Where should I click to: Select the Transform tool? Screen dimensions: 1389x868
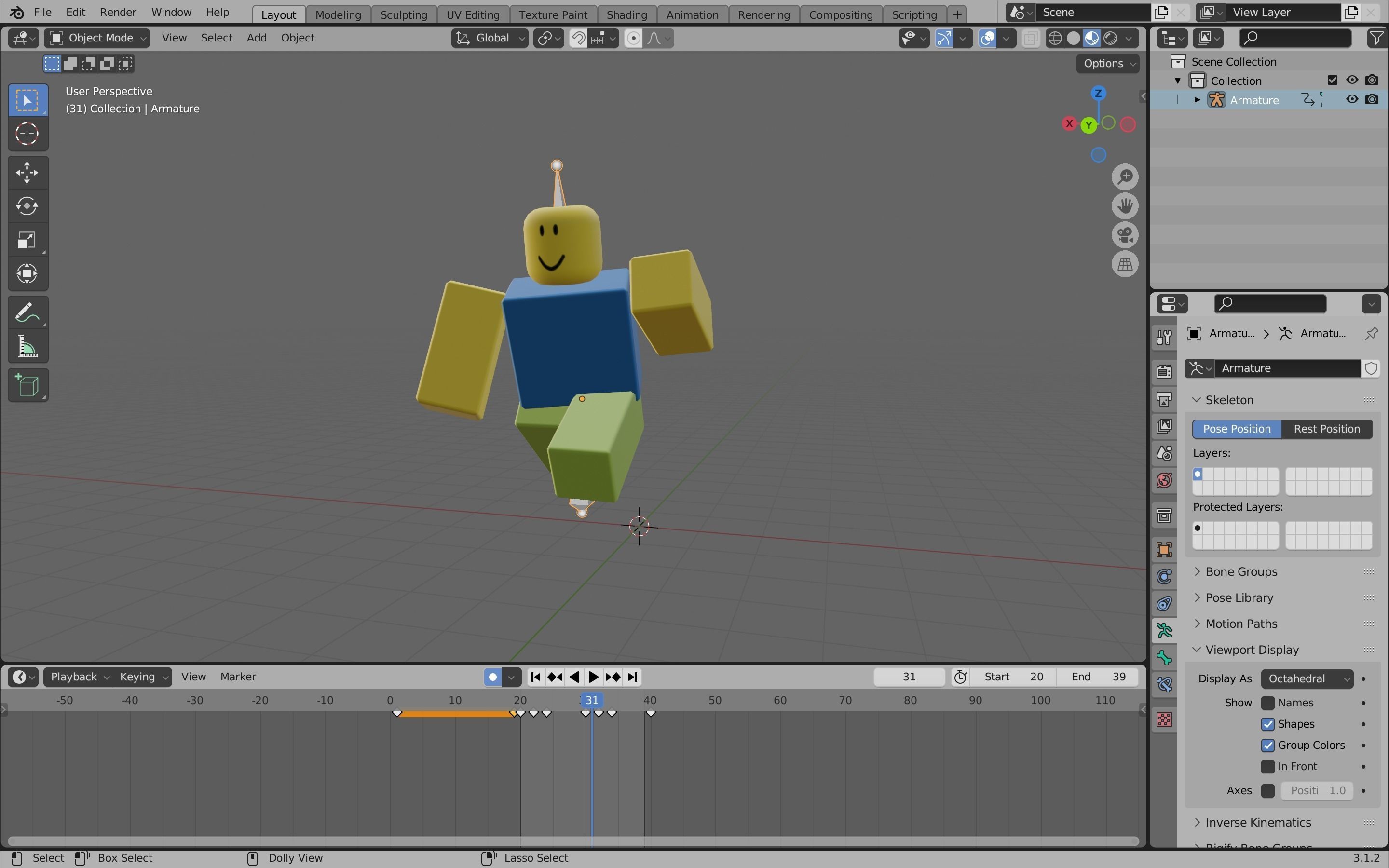pyautogui.click(x=27, y=274)
